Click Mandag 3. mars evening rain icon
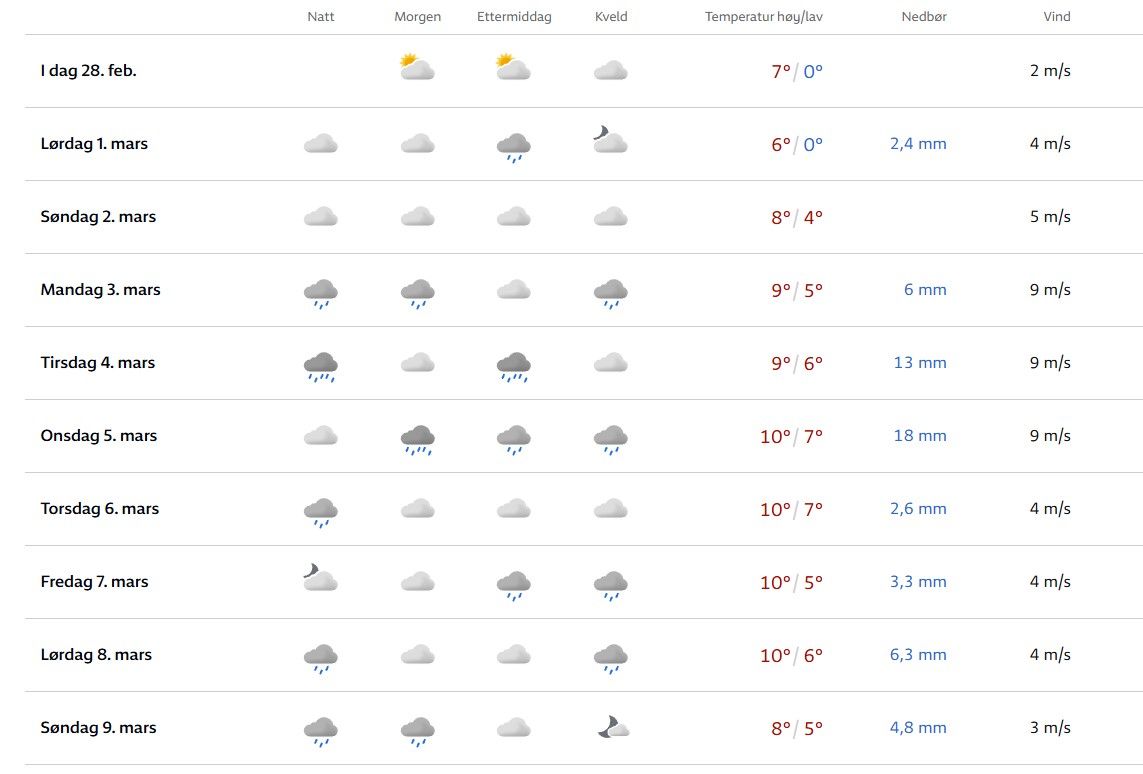1143x774 pixels. [610, 293]
